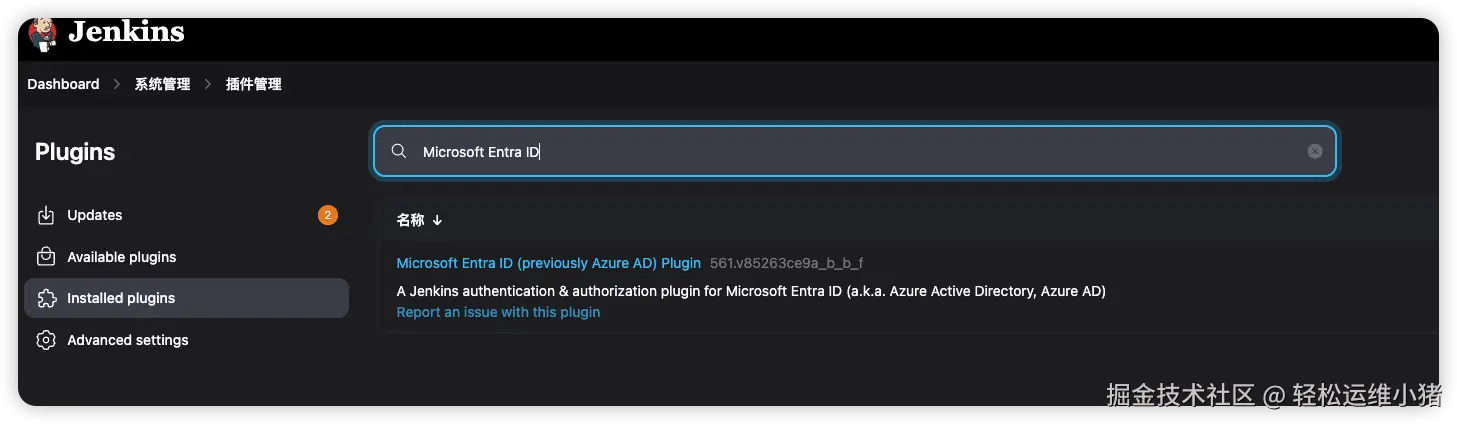Screen dimensions: 1457x424
Task: Click the Available plugins shopping bag icon
Action: click(46, 257)
